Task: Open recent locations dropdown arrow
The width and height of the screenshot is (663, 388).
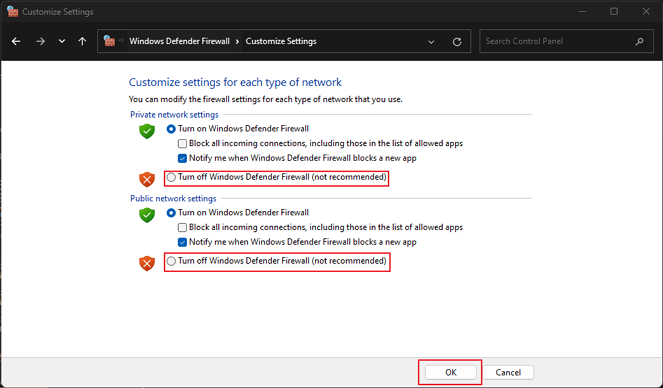Action: [x=62, y=41]
